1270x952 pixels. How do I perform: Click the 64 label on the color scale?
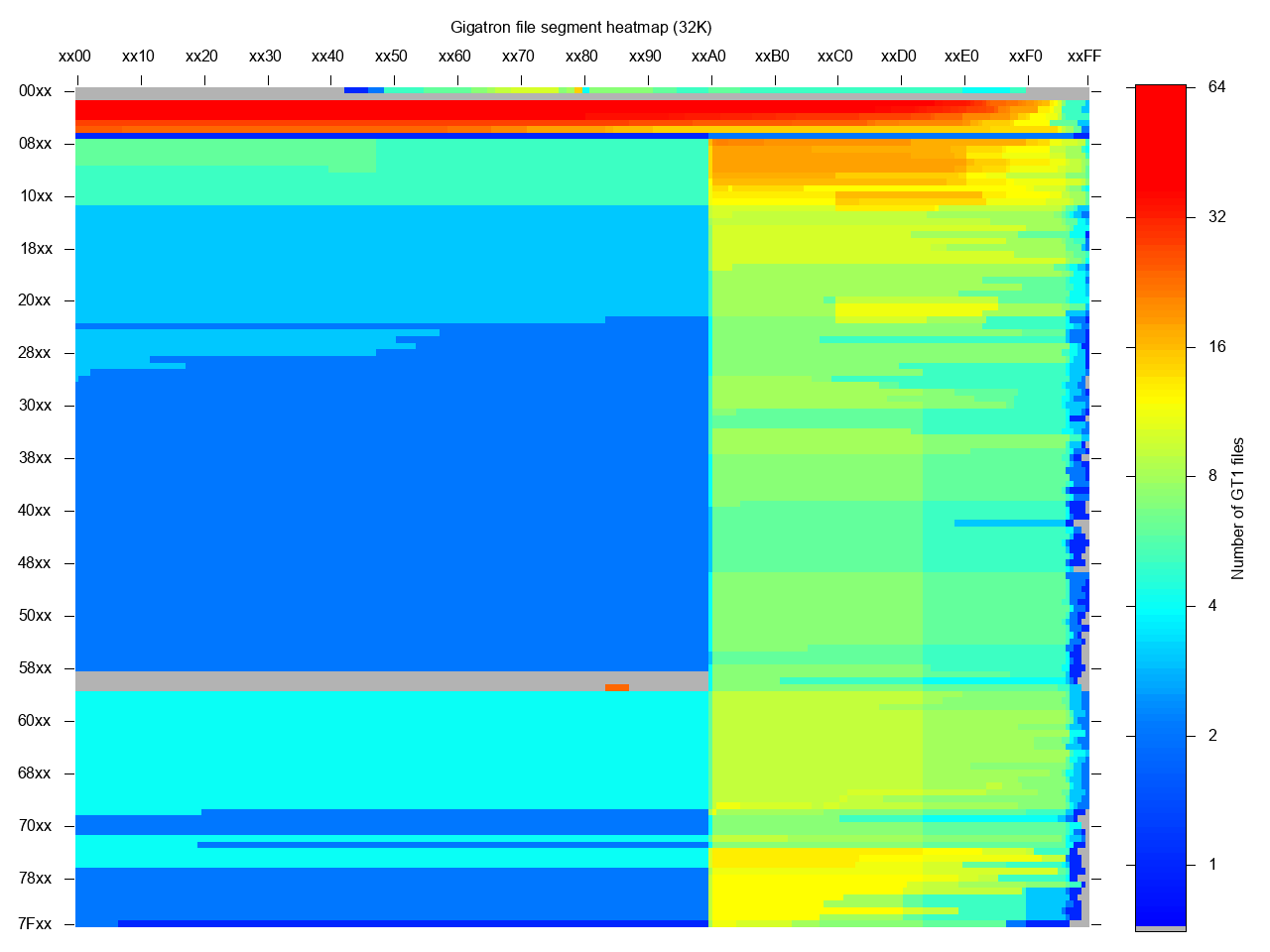(x=1216, y=87)
